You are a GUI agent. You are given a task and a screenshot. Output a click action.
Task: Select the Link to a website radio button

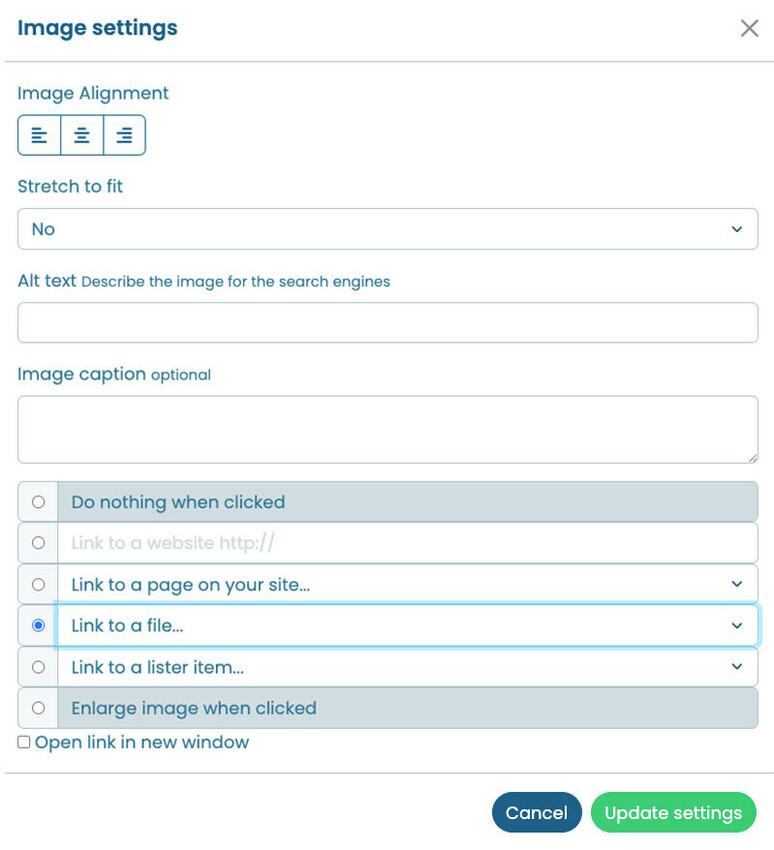click(37, 542)
